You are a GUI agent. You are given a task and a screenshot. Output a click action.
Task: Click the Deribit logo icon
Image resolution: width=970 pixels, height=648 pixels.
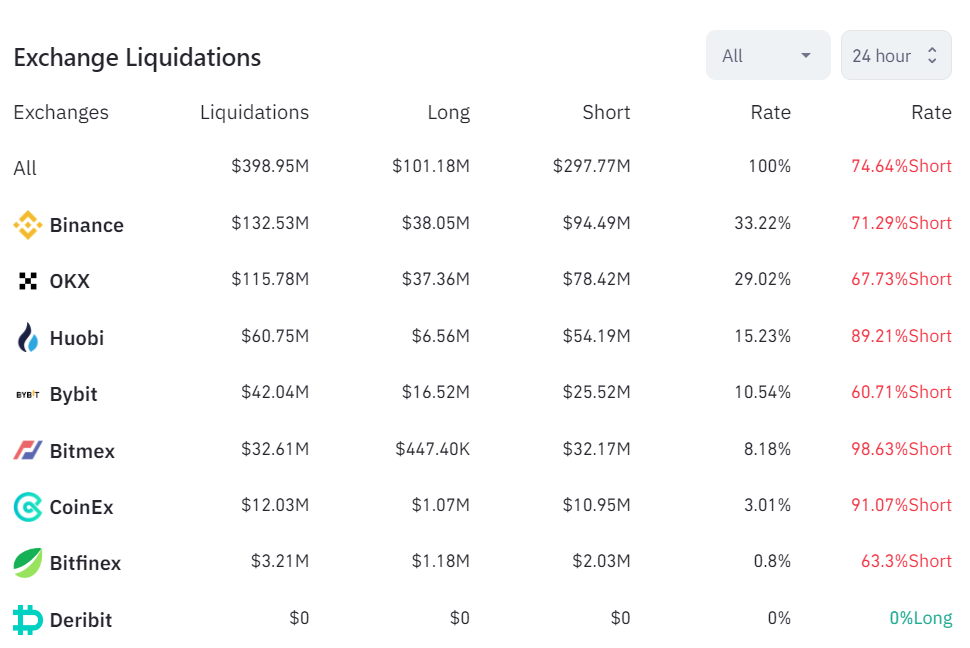click(x=27, y=620)
